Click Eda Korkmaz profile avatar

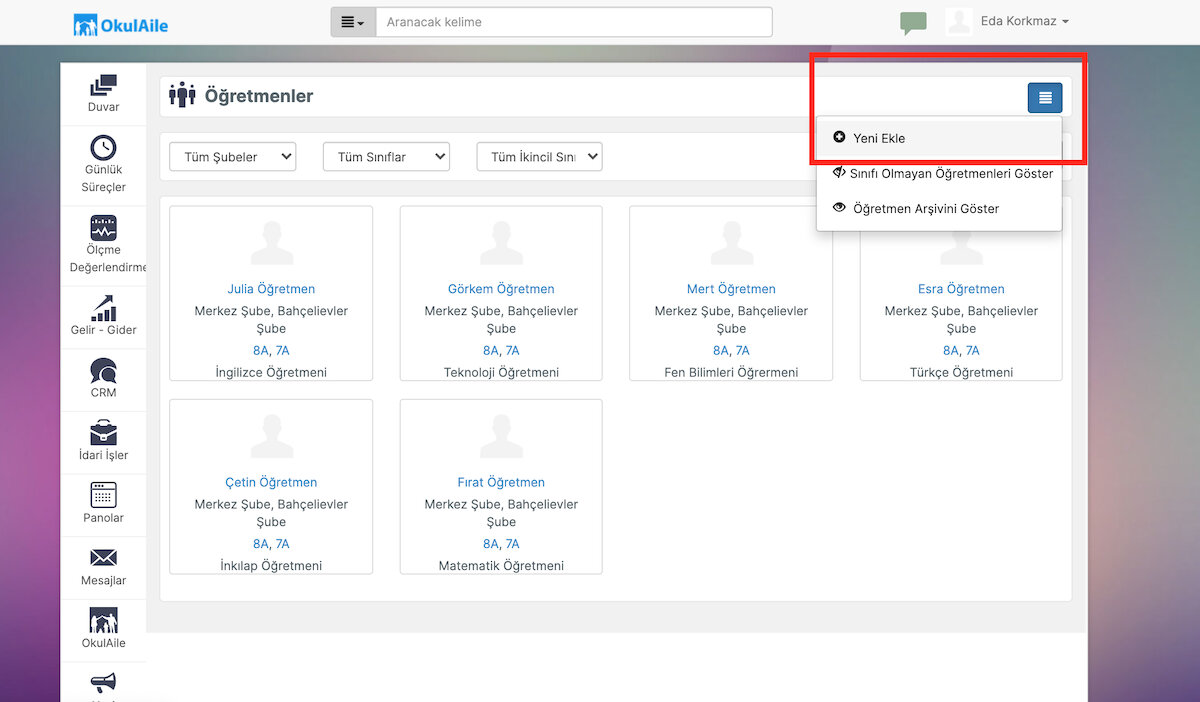coord(959,21)
